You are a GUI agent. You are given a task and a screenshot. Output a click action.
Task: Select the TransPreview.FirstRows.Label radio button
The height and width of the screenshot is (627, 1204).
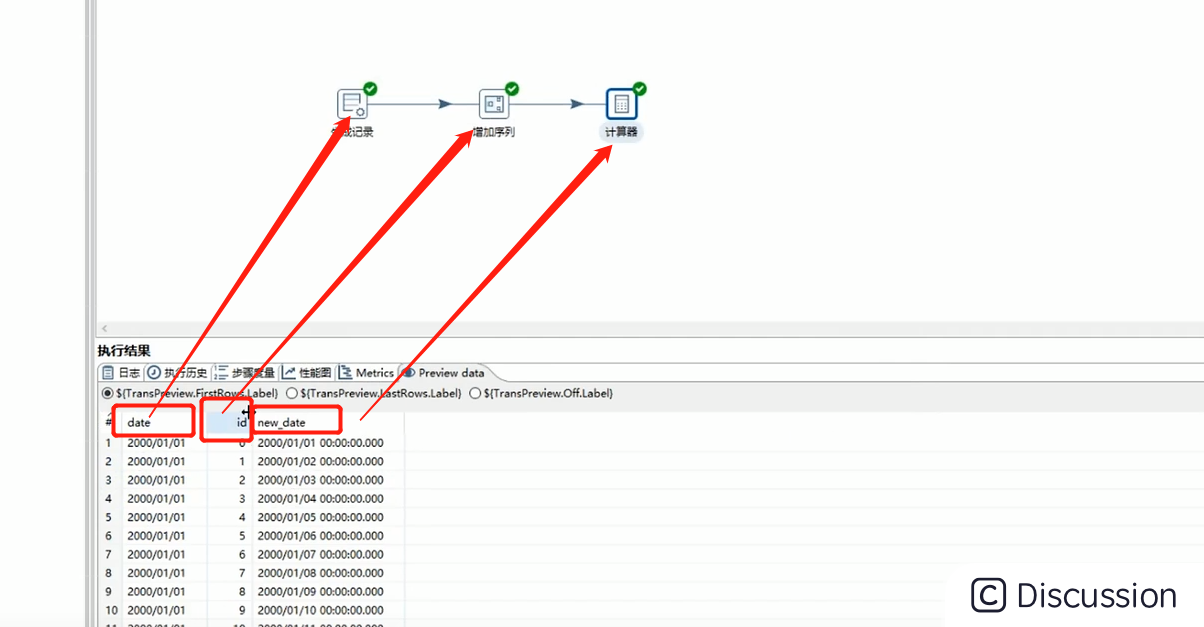coord(107,394)
